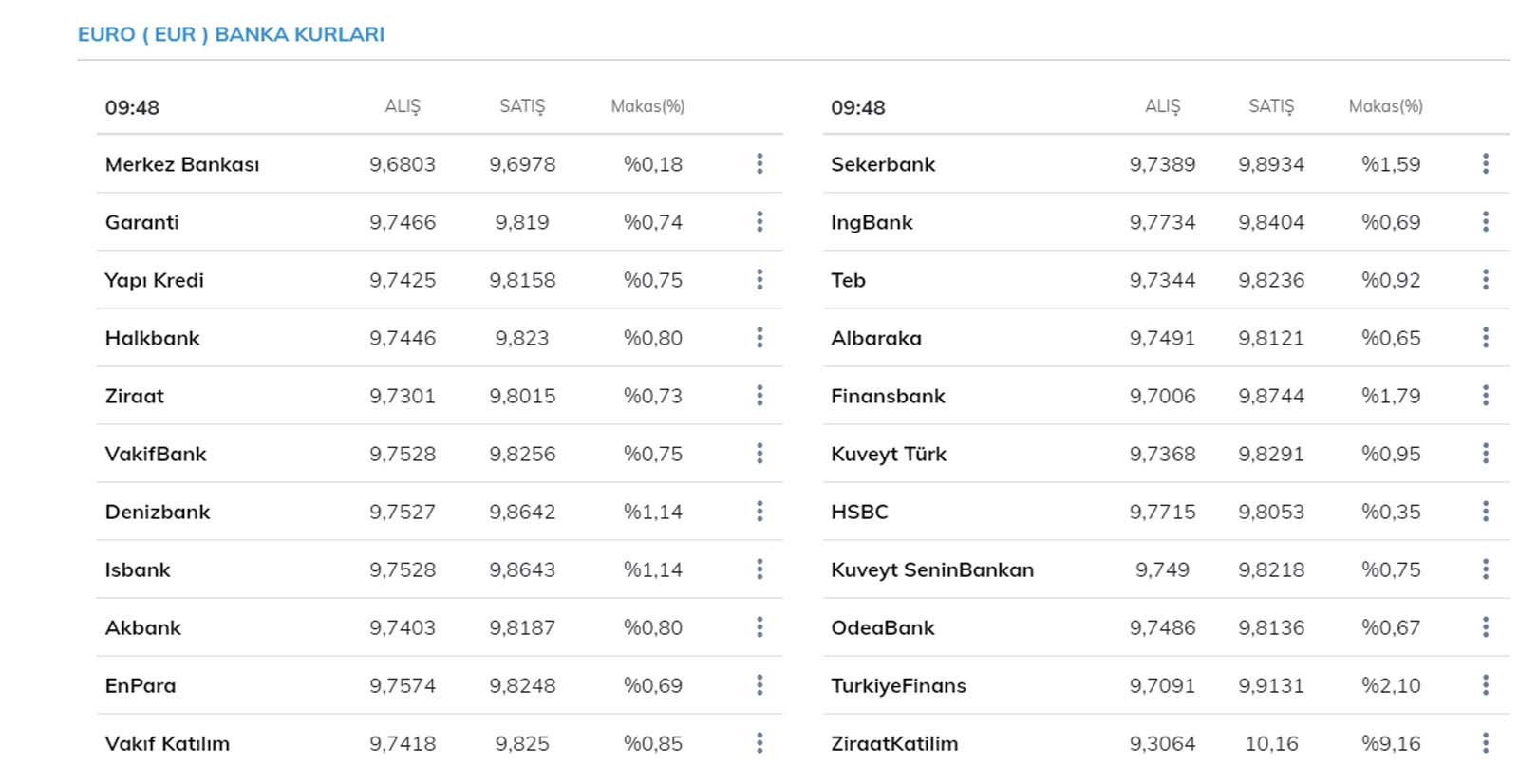1519x784 pixels.
Task: Click the more options icon for Garanti
Action: [759, 222]
